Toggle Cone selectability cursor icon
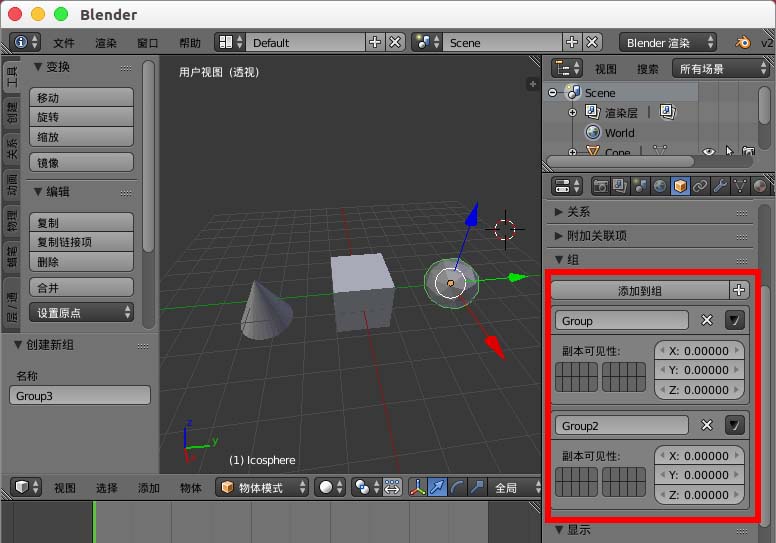Viewport: 776px width, 543px height. click(x=729, y=151)
